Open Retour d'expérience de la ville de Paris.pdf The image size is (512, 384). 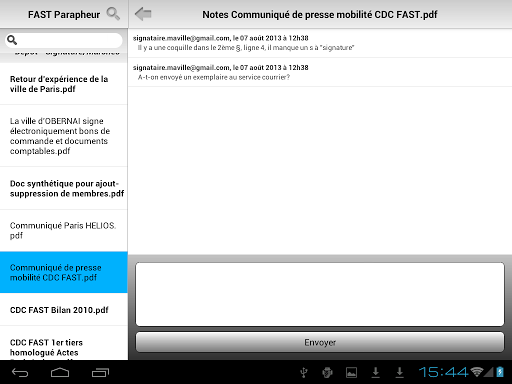click(x=64, y=84)
